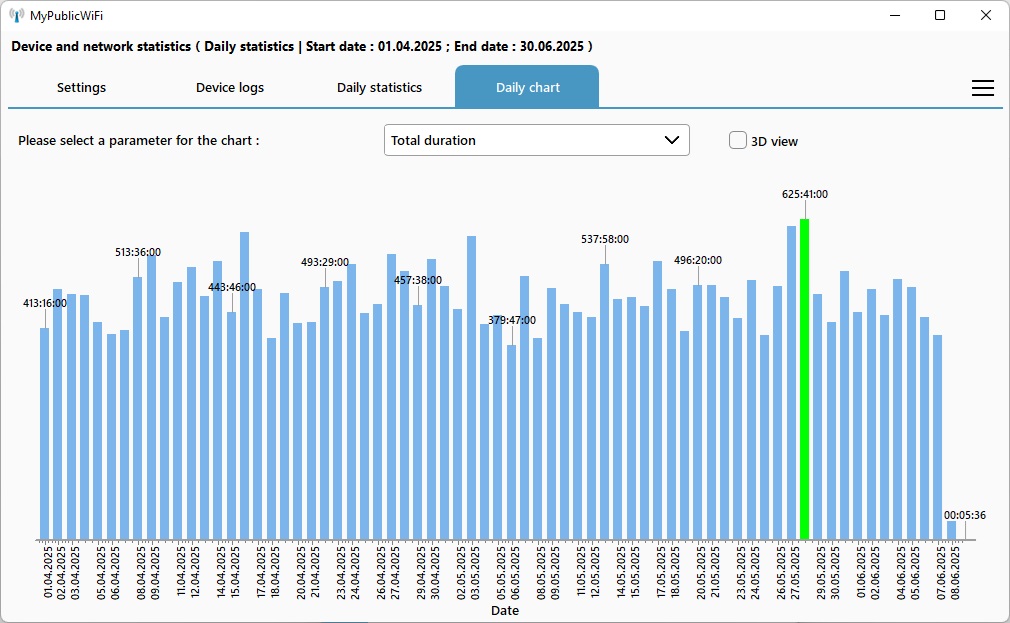Click the bar under the 379:47:00 label
1010x623 pixels.
coord(511,440)
